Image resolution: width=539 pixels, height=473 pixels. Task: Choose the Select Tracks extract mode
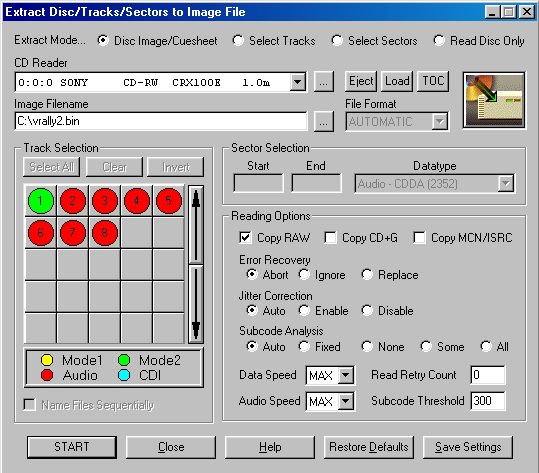tap(238, 41)
